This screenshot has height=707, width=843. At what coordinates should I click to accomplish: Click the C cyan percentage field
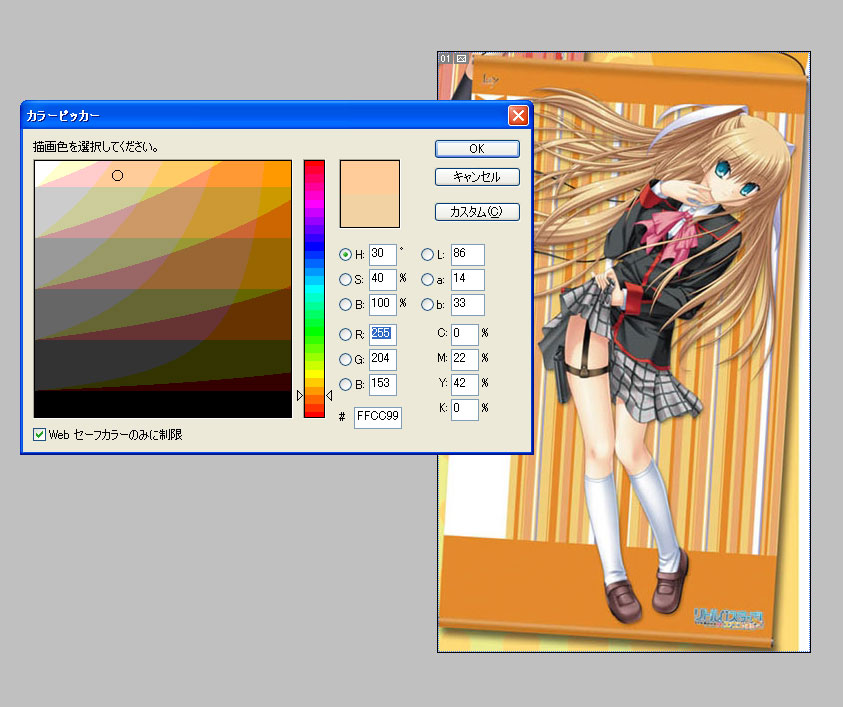pos(465,334)
